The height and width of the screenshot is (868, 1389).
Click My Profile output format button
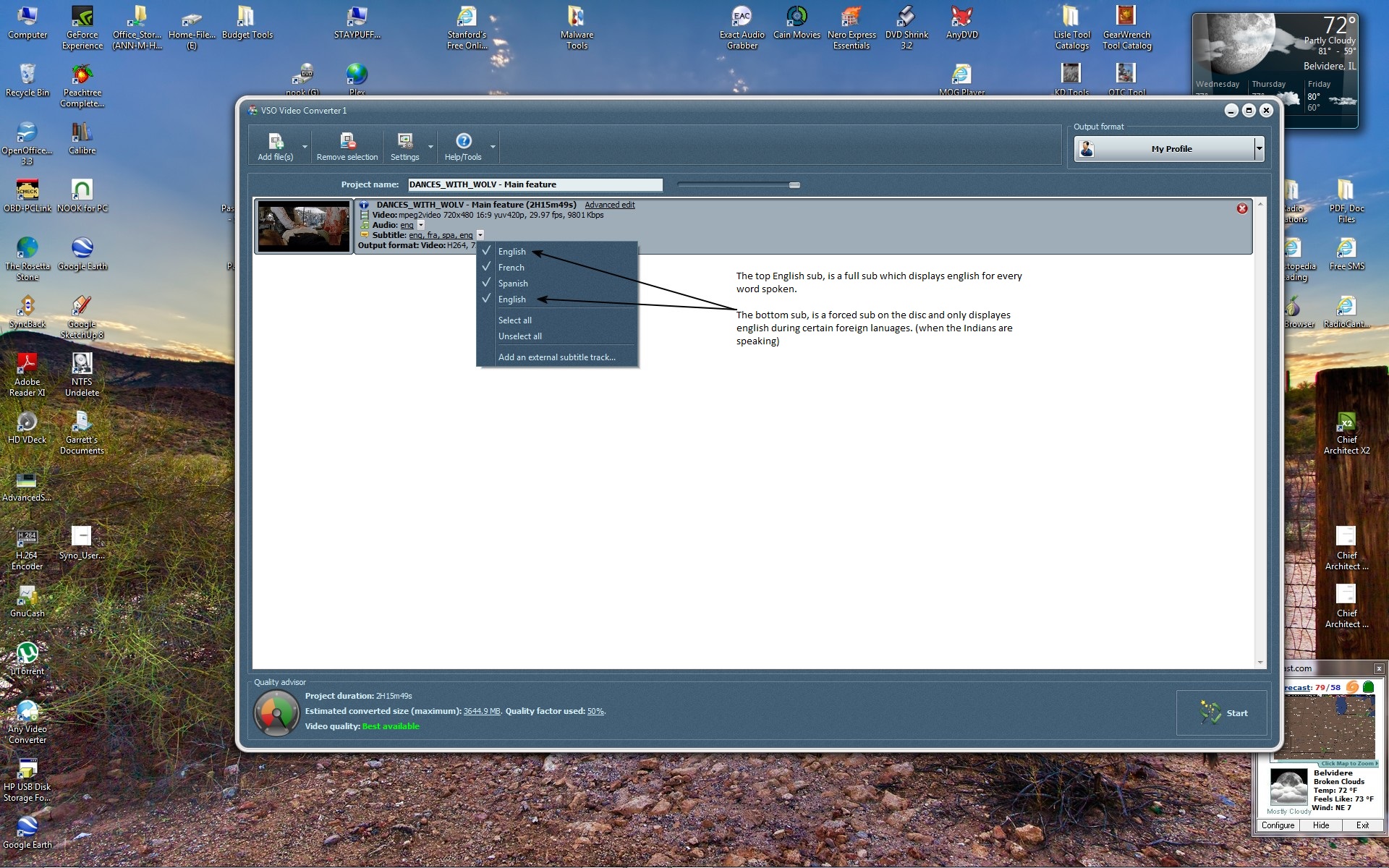[x=1165, y=149]
